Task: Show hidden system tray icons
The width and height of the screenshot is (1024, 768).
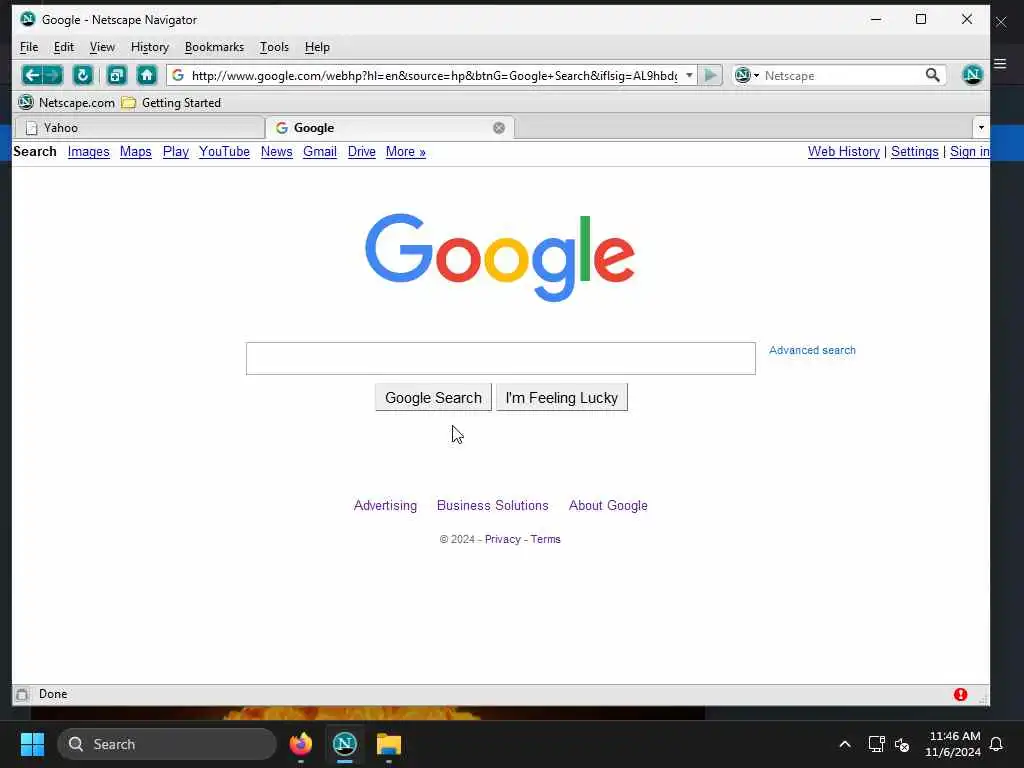Action: point(844,744)
